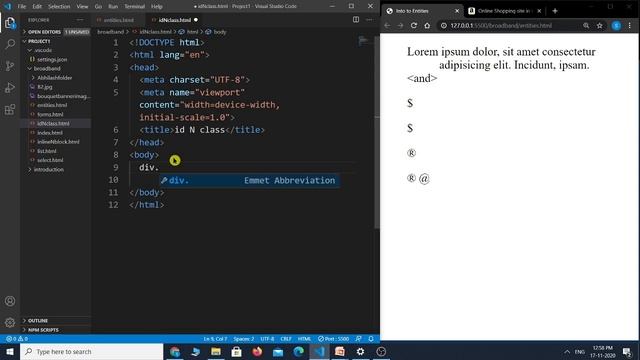Screen dimensions: 640x360
Task: Click the notifications bell in status bar
Action: pyautogui.click(x=371, y=339)
